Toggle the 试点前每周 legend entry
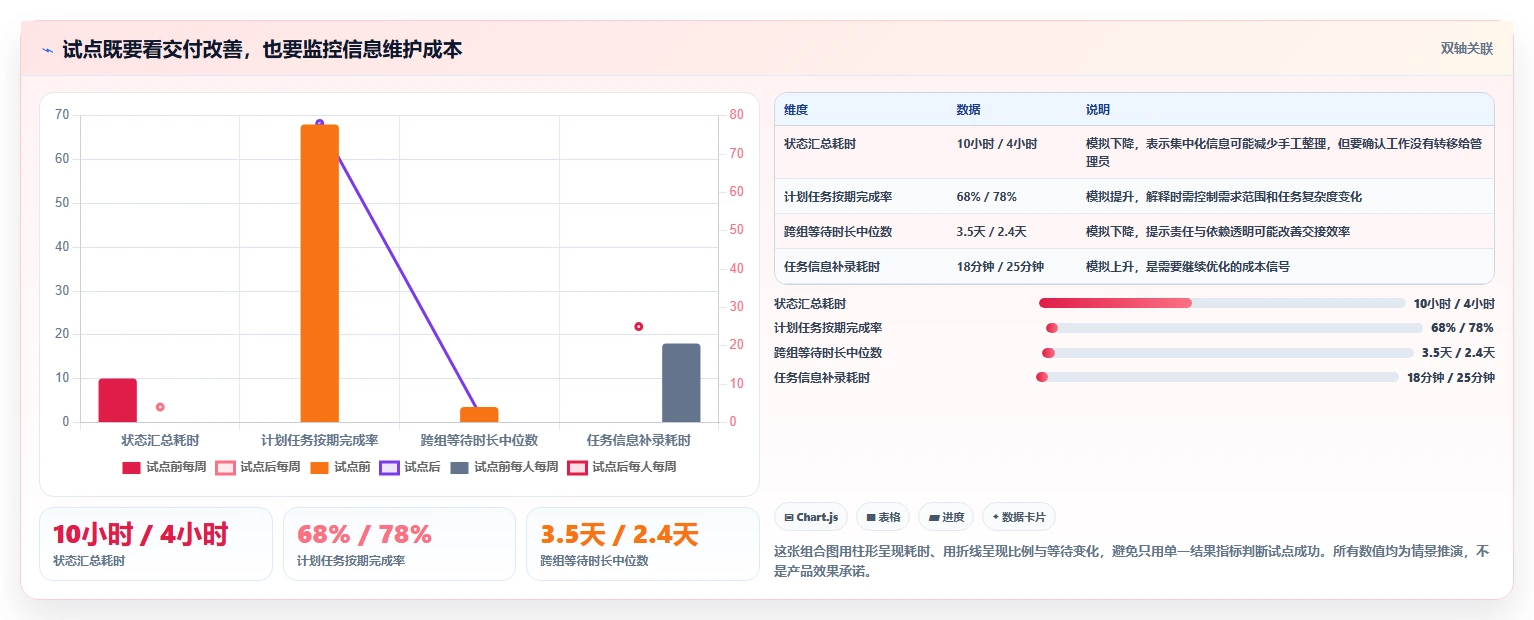Image resolution: width=1534 pixels, height=620 pixels. (164, 467)
